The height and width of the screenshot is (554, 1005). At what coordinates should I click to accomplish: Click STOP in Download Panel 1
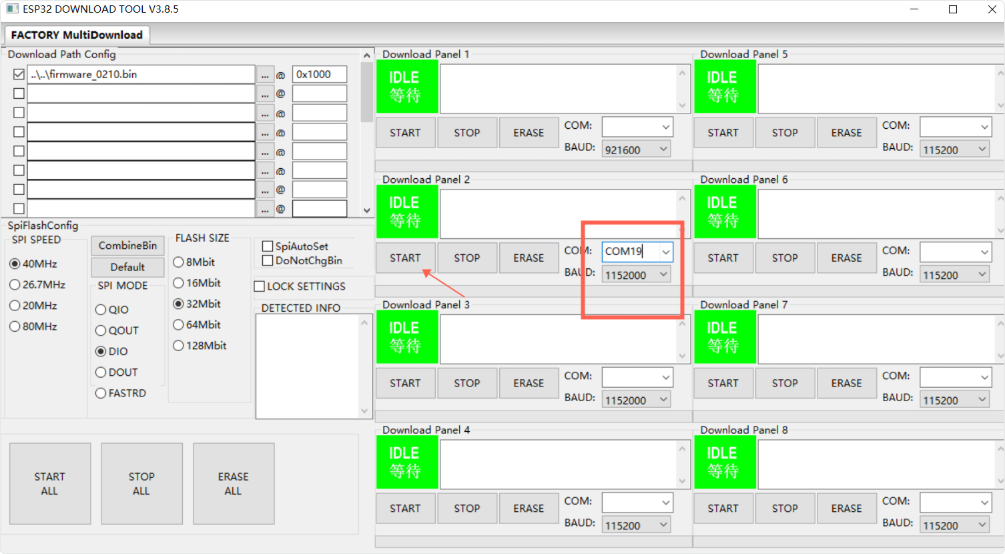click(x=467, y=133)
